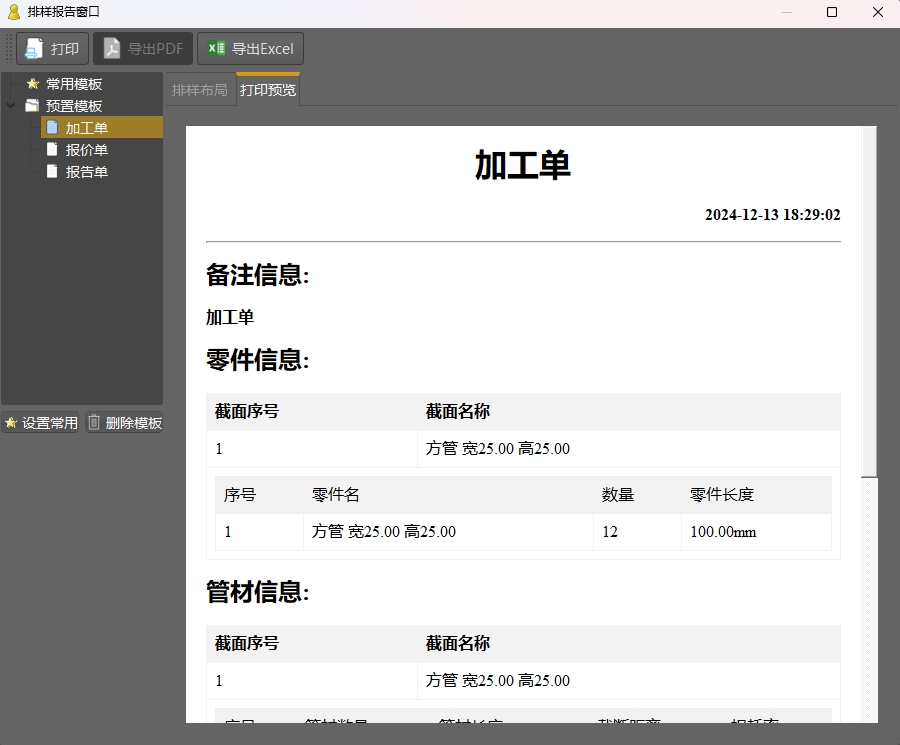Click the quantity value 12

point(610,532)
